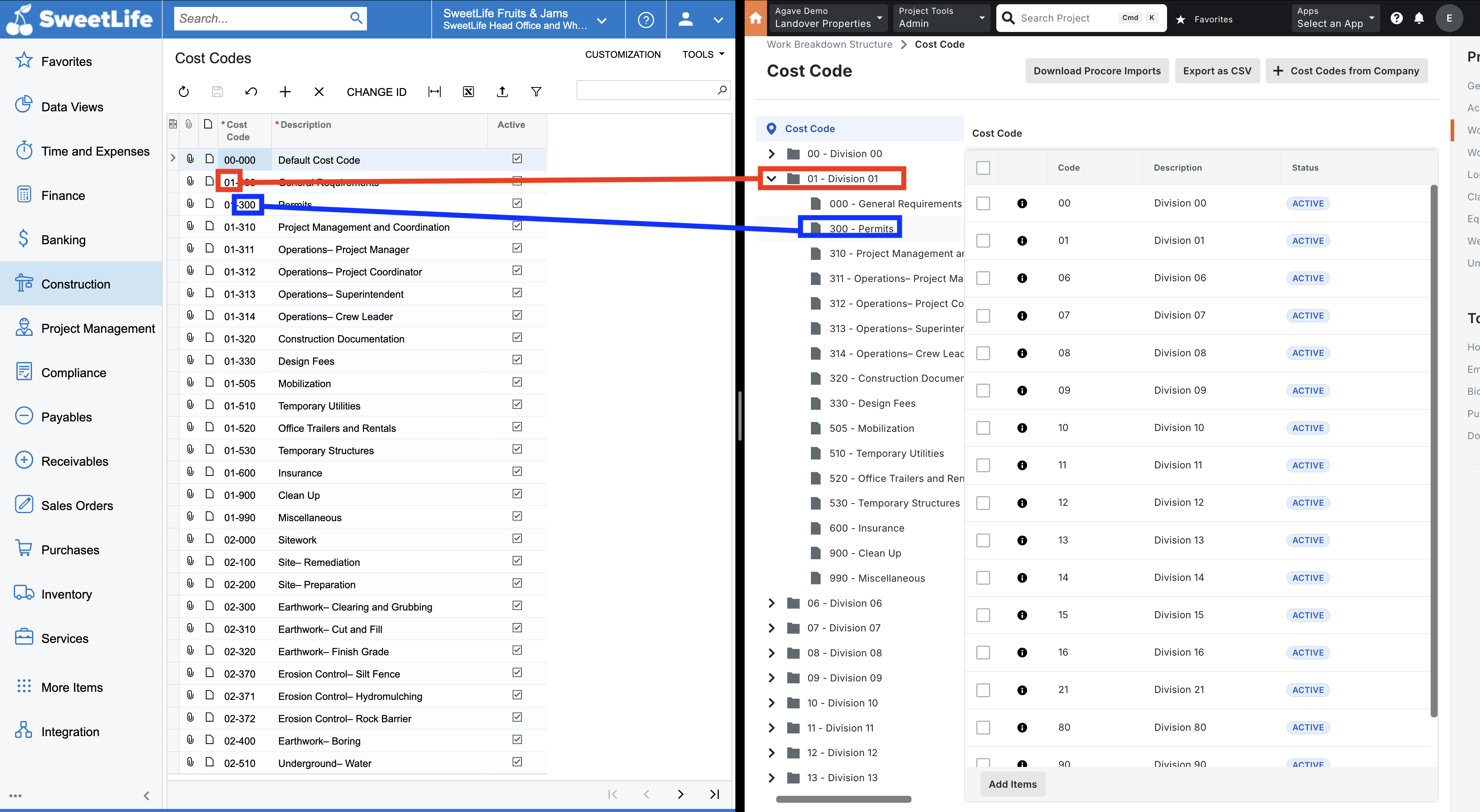Click the undo/cancel icon in Cost Codes toolbar
Screen dimensions: 1480x812
251,92
